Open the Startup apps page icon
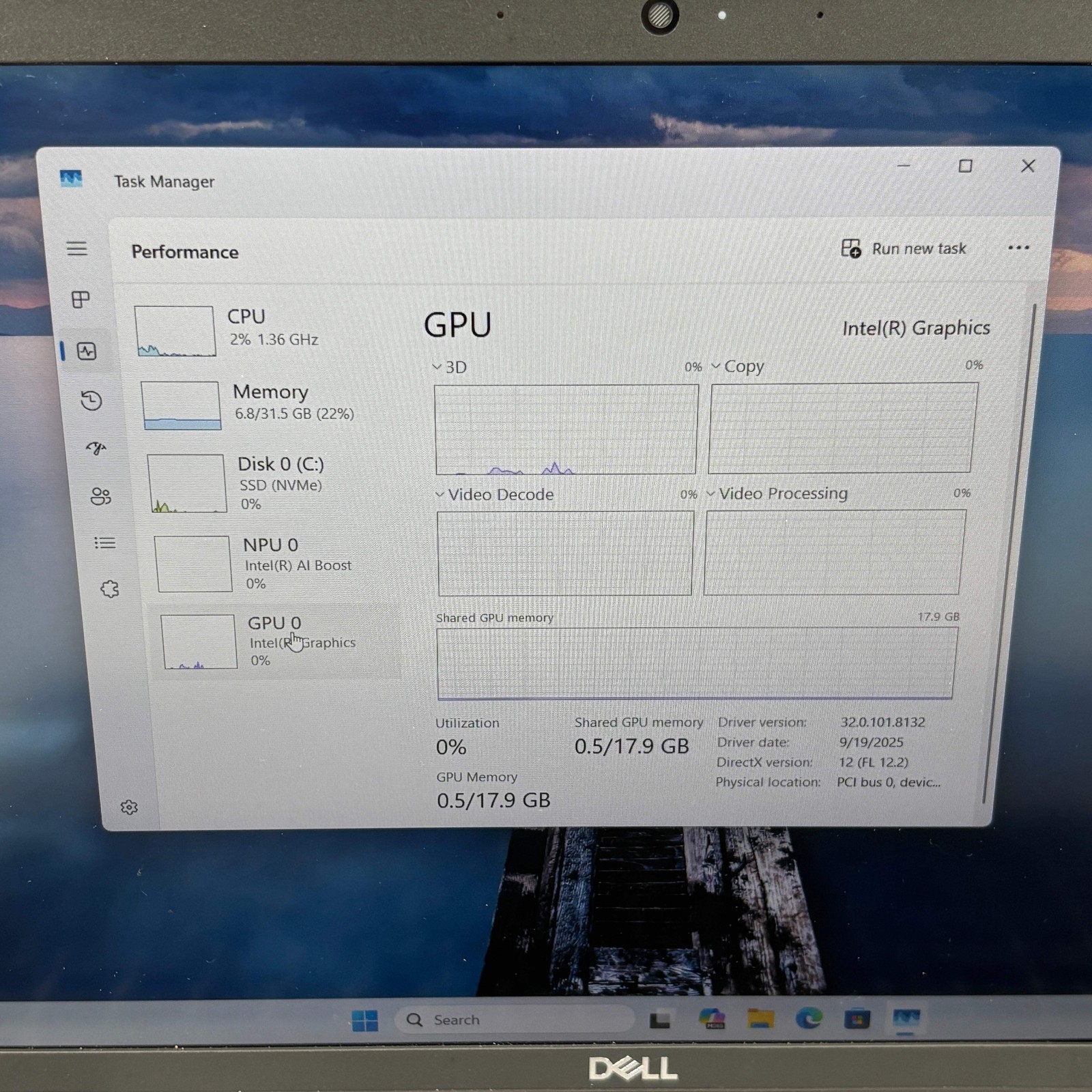The image size is (1092, 1092). point(96,448)
